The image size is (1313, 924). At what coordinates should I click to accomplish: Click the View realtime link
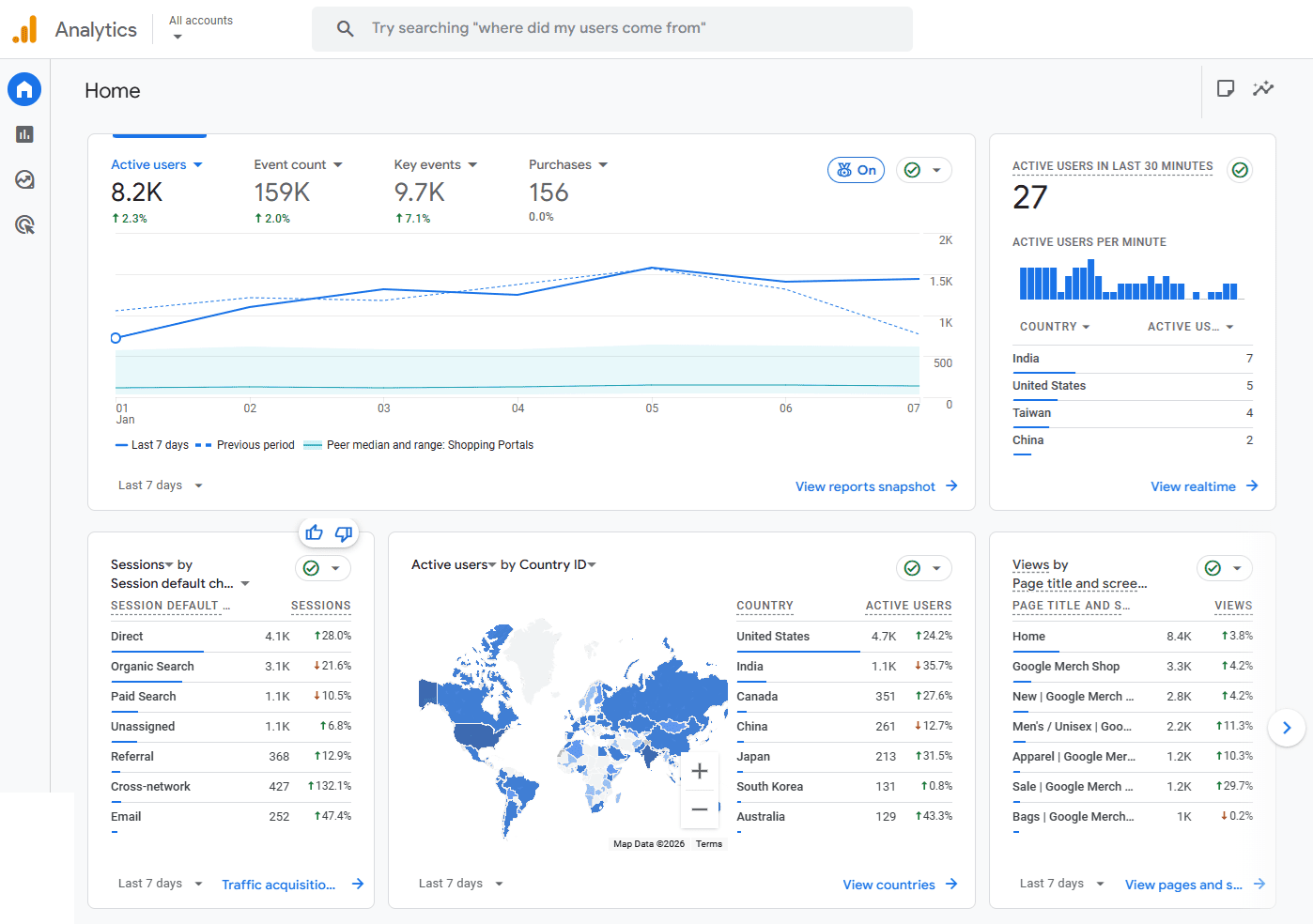(1203, 486)
